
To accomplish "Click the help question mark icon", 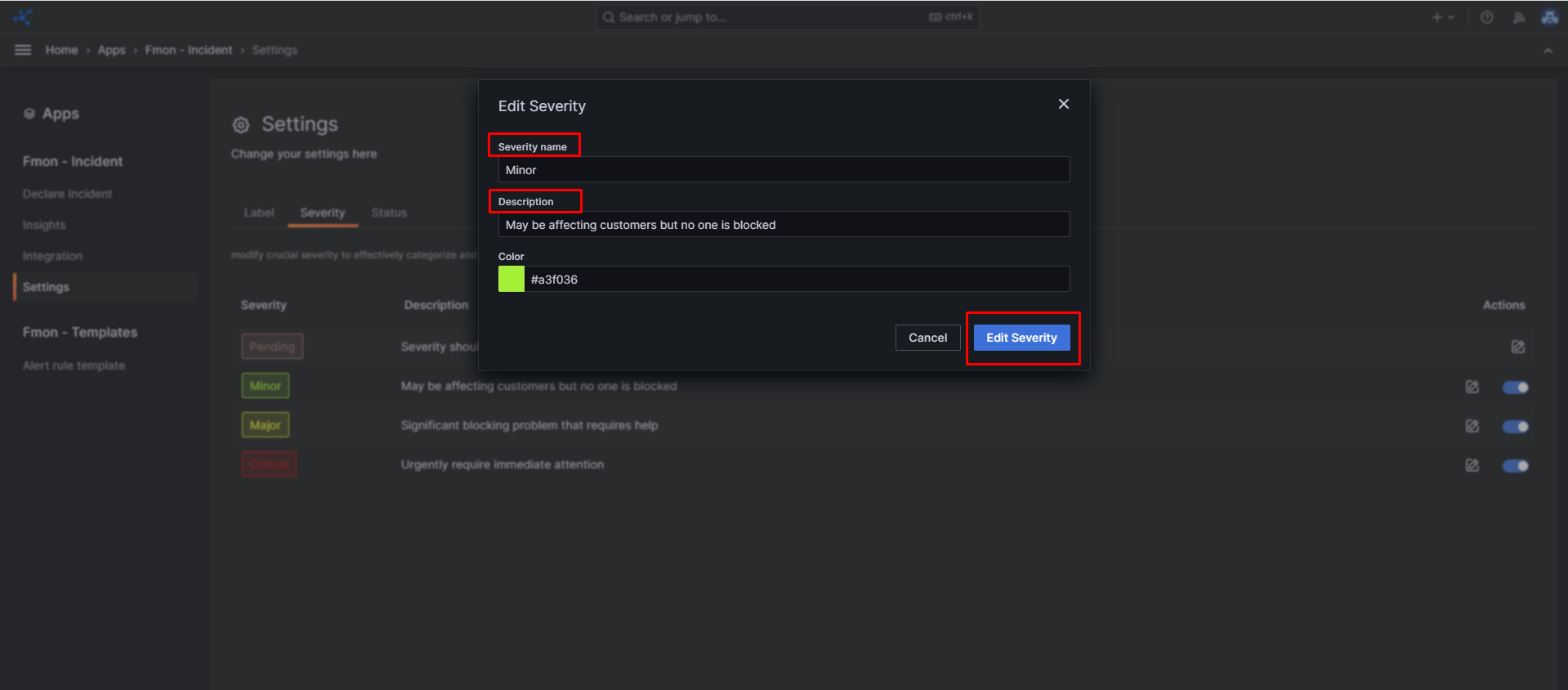I will 1486,17.
